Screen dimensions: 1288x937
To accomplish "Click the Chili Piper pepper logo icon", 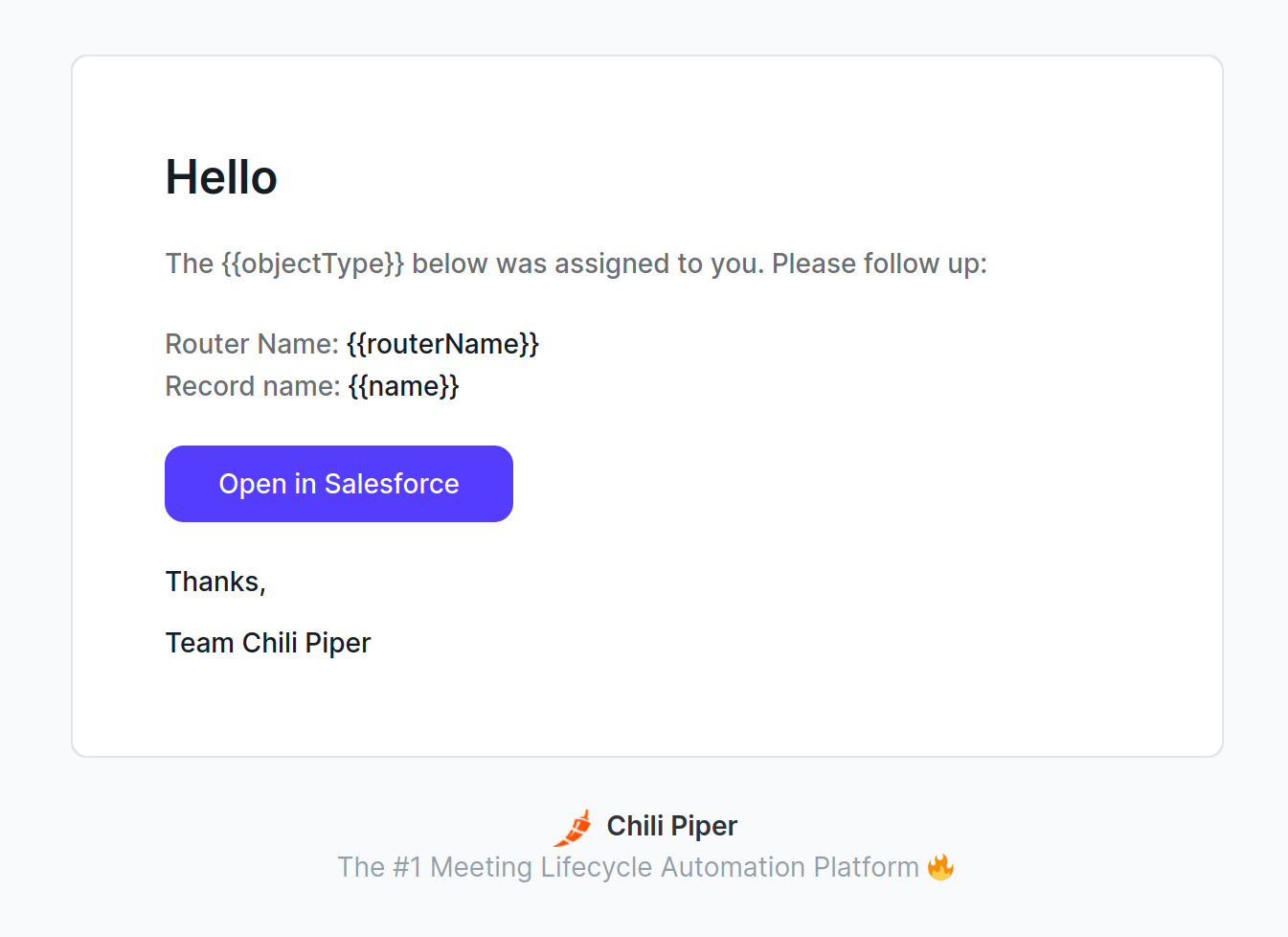I will tap(574, 828).
